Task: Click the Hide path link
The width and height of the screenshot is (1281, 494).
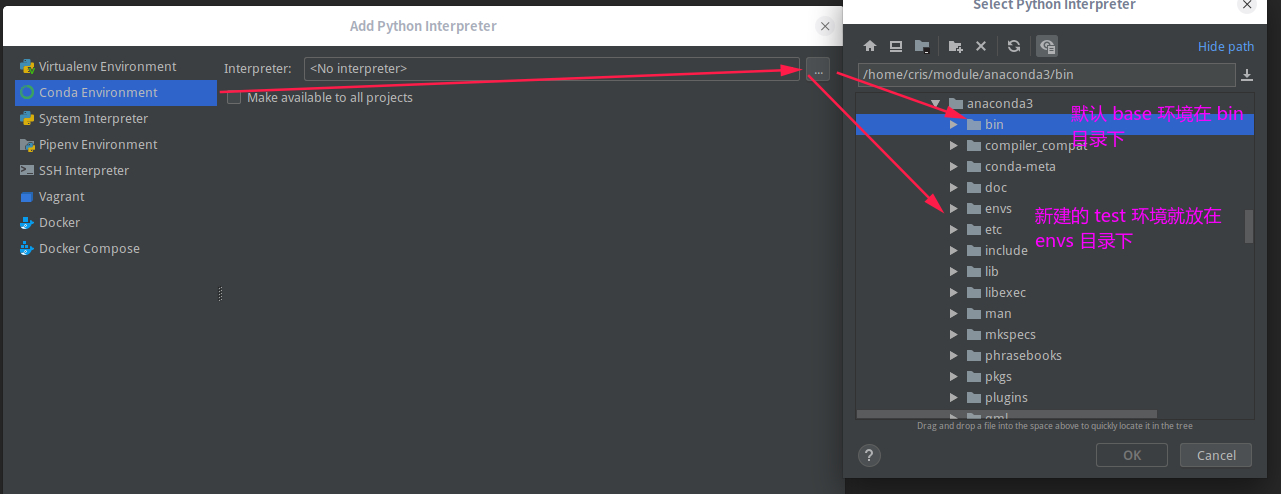Action: coord(1226,47)
